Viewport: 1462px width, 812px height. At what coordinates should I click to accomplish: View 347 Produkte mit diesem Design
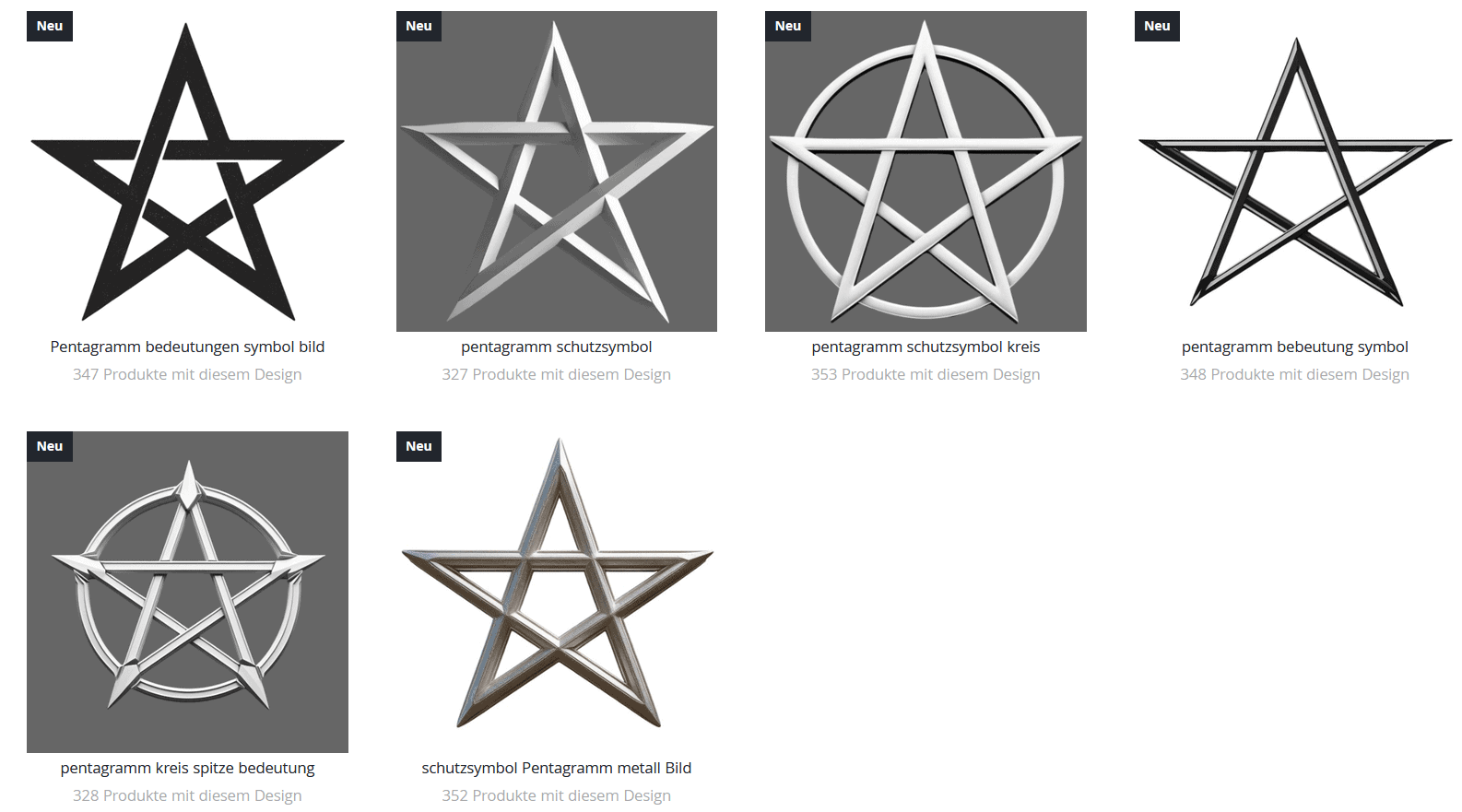[187, 374]
